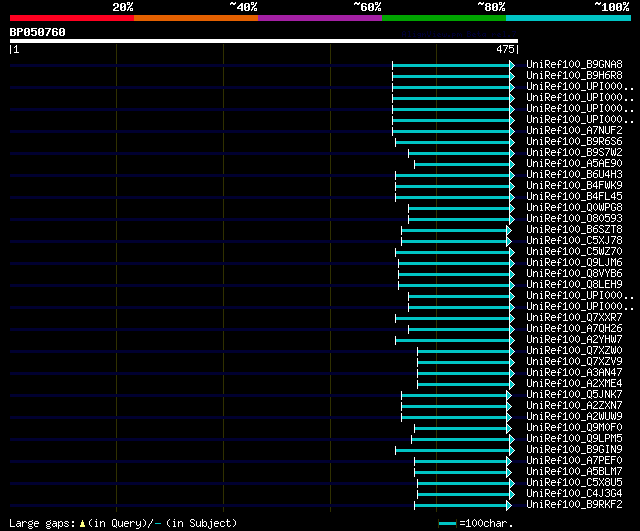Select label UniRef100_Q5JNK7
The width and height of the screenshot is (640, 531).
574,395
